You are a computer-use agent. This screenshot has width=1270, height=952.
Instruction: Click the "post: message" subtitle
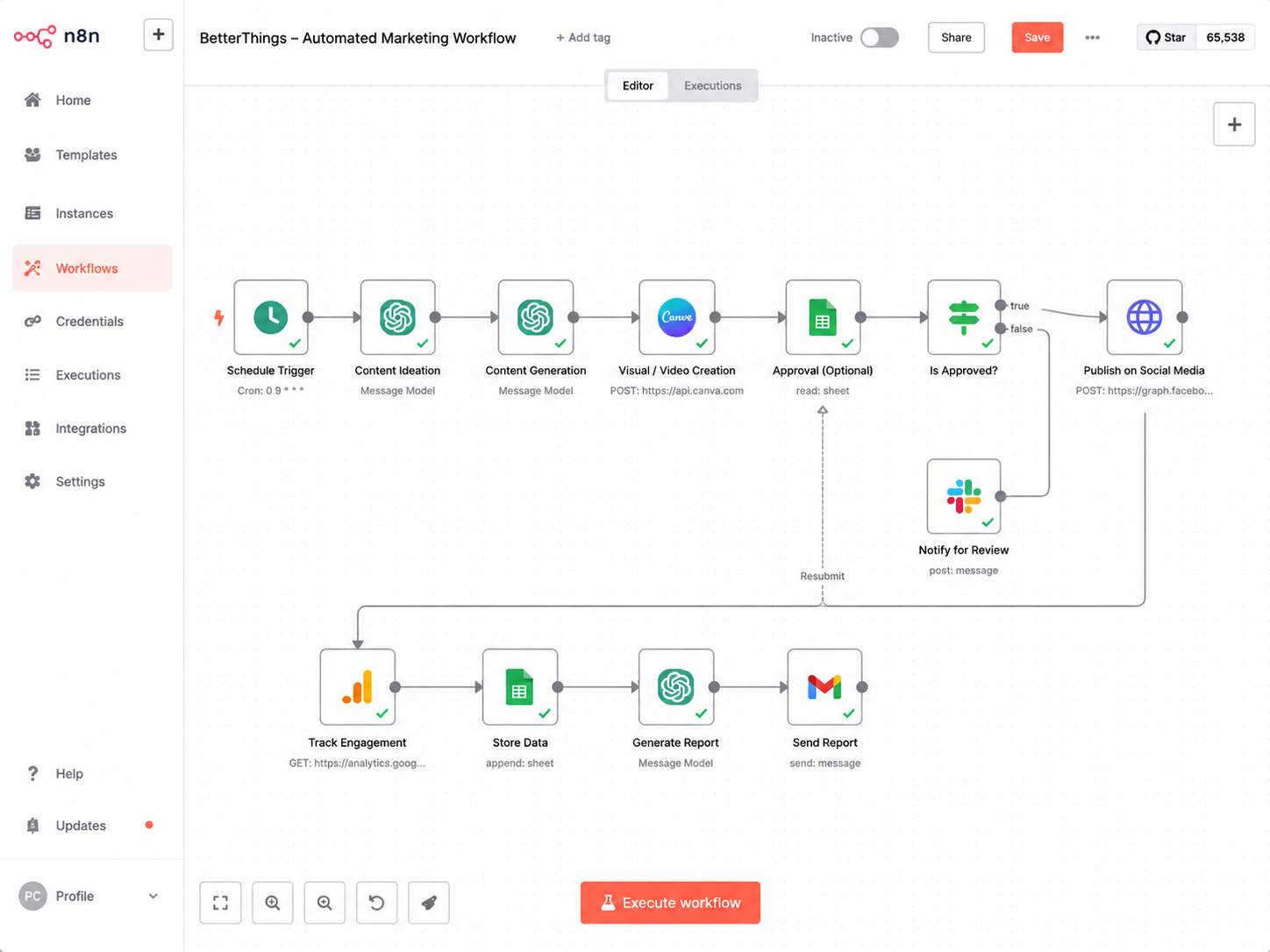click(964, 571)
